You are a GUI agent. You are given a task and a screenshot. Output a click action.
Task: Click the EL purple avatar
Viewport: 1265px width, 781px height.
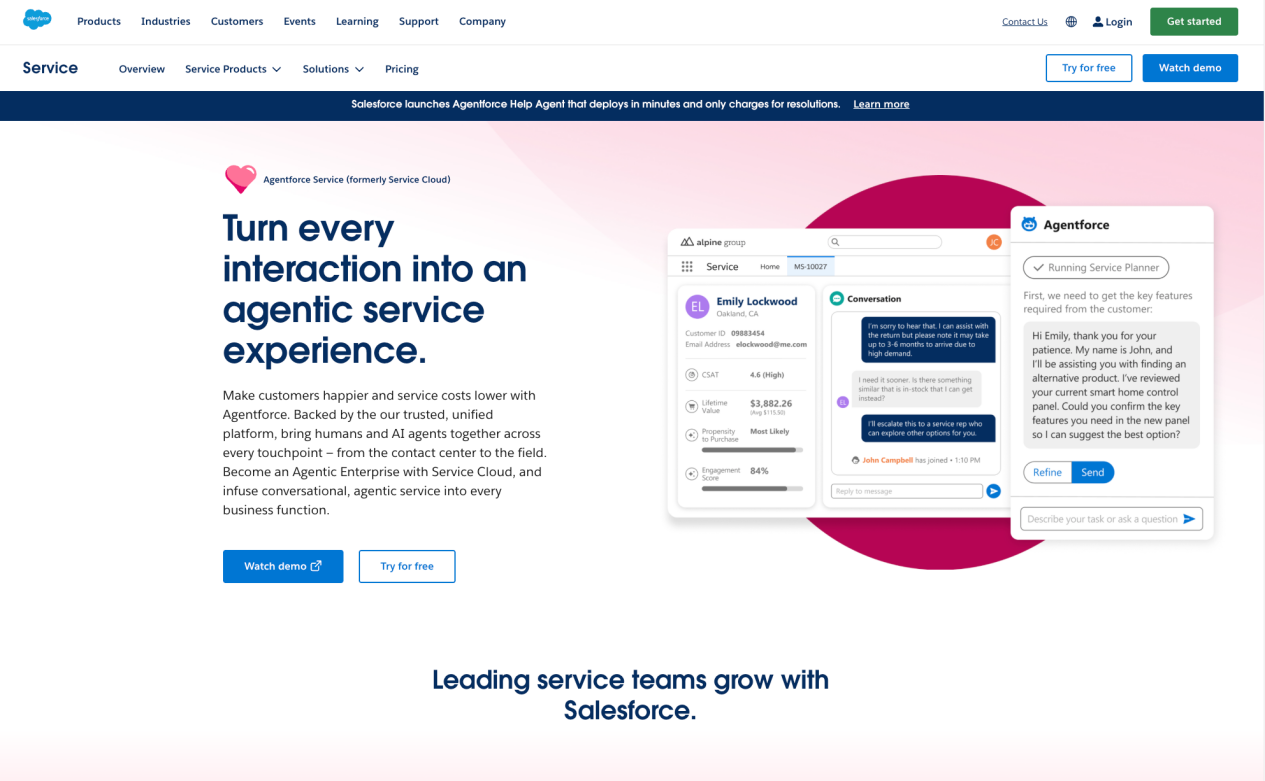coord(697,306)
